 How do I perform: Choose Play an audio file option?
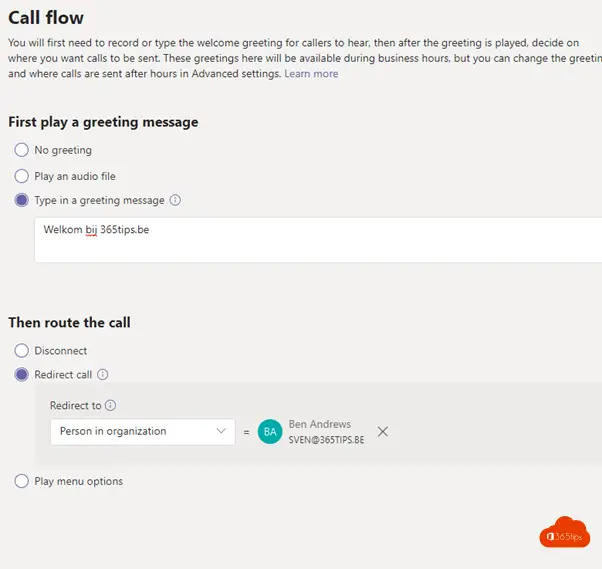click(22, 176)
